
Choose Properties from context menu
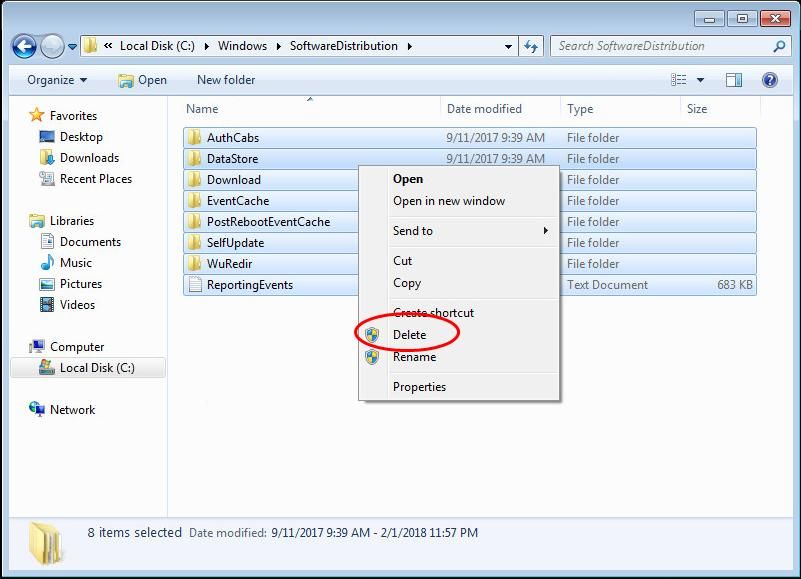459,387
